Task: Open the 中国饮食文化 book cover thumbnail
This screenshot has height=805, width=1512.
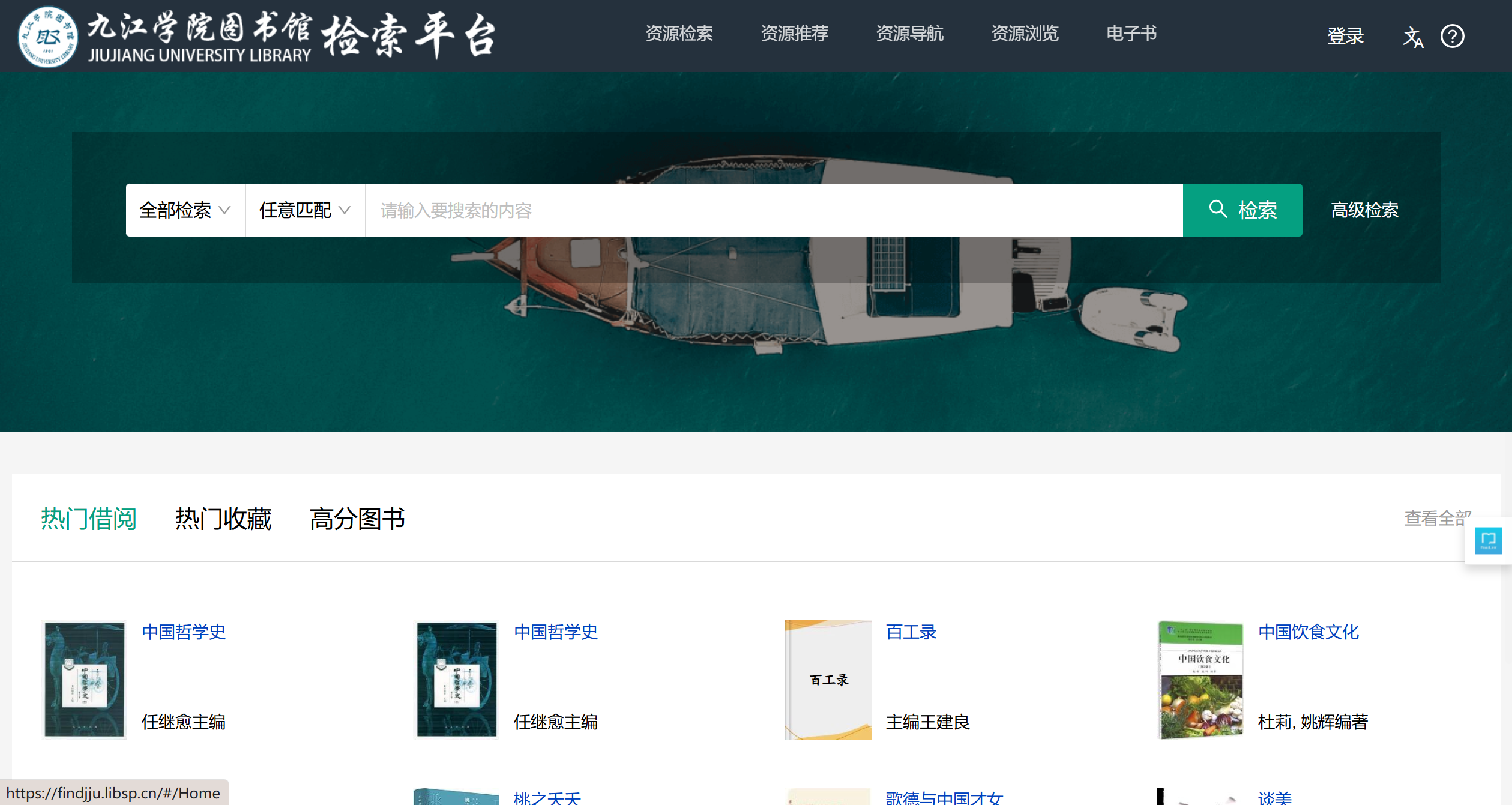Action: [x=1200, y=679]
